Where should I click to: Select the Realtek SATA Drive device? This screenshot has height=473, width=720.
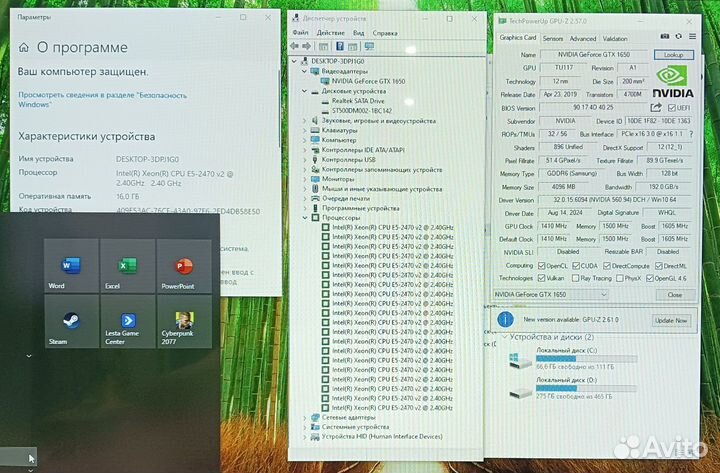pyautogui.click(x=358, y=101)
